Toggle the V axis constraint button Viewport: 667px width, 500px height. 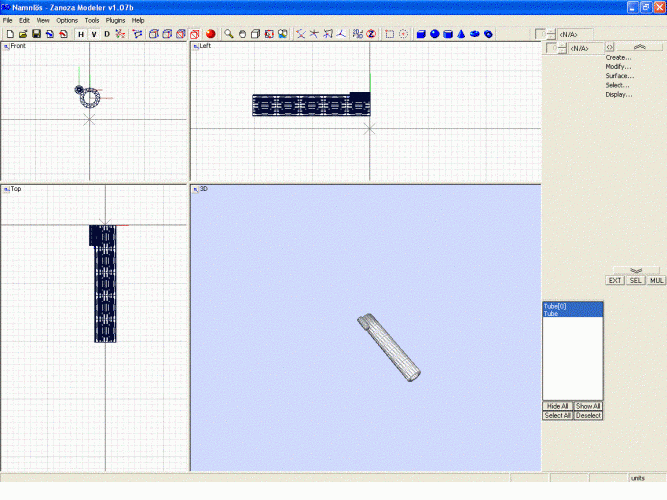tap(94, 34)
